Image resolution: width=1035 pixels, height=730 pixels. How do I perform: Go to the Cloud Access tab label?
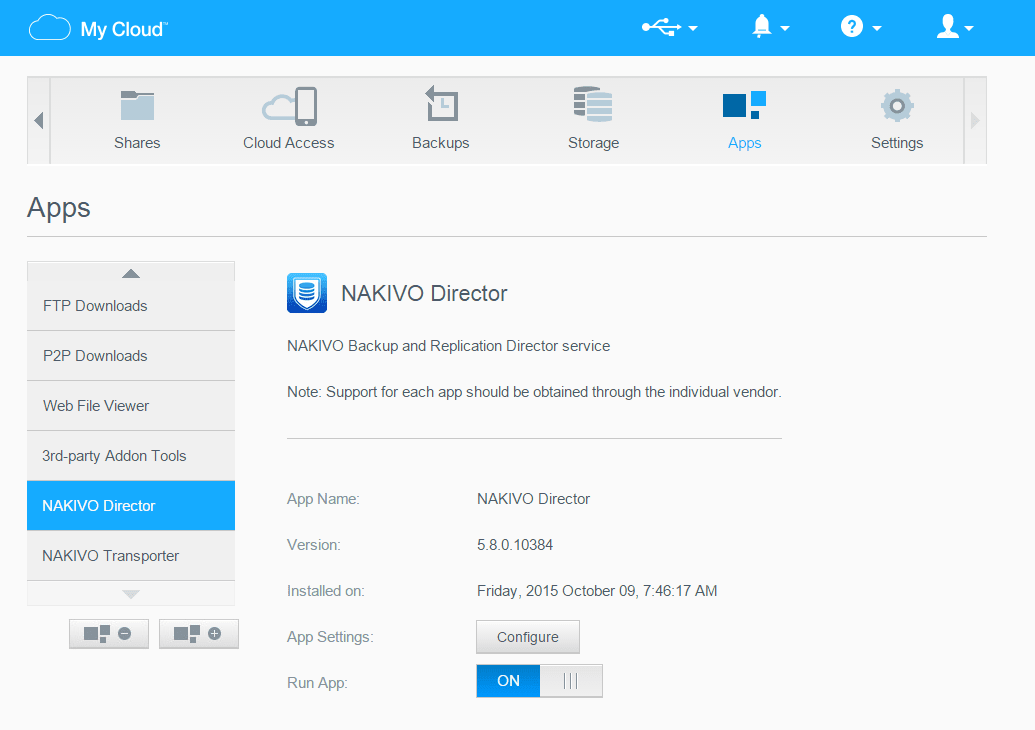pos(288,143)
